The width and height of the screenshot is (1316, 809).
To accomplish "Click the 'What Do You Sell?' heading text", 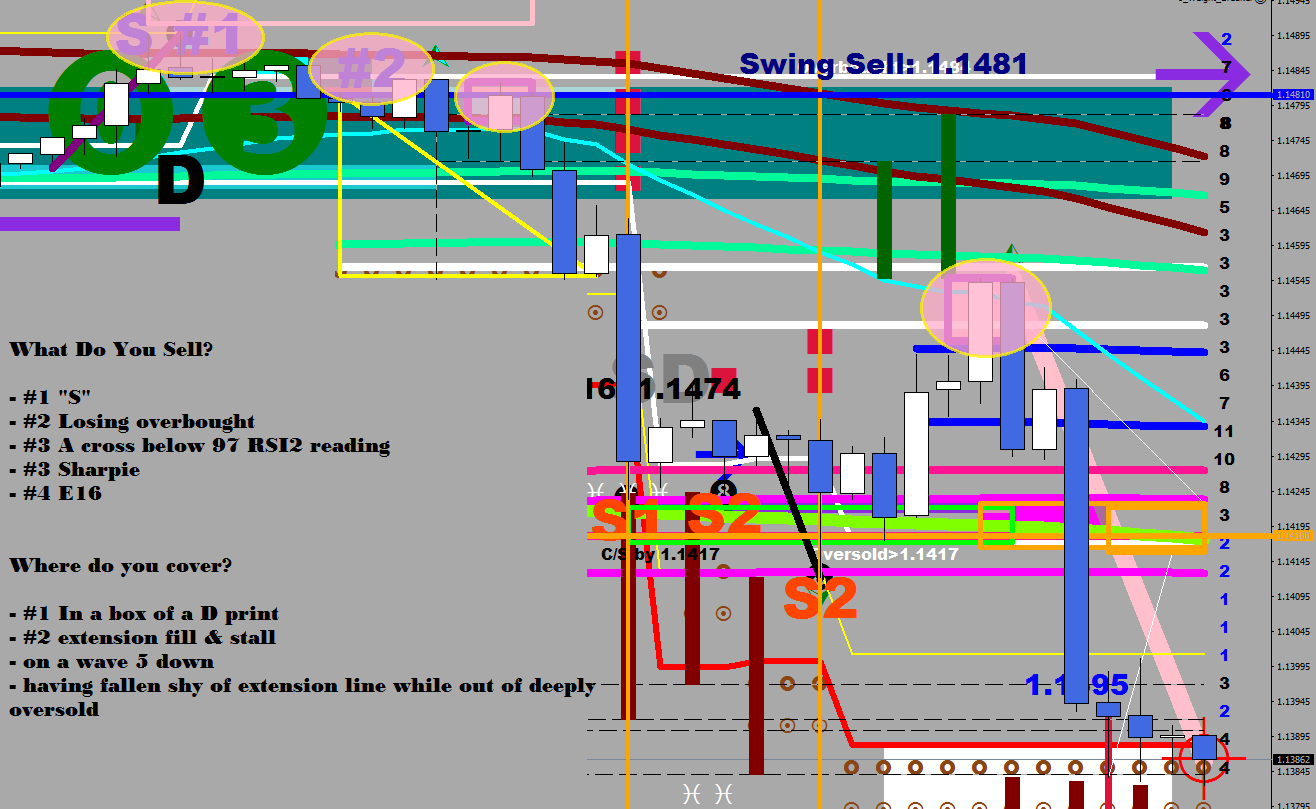I will click(x=110, y=350).
